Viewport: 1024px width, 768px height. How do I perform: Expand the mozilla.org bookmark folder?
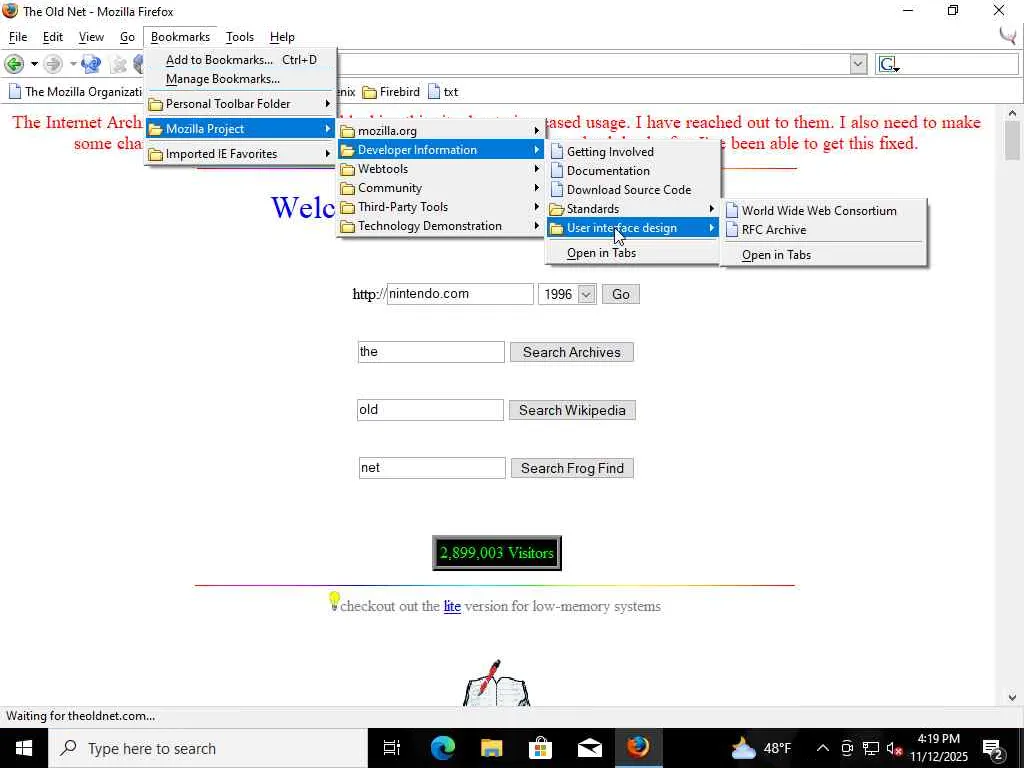coord(441,131)
